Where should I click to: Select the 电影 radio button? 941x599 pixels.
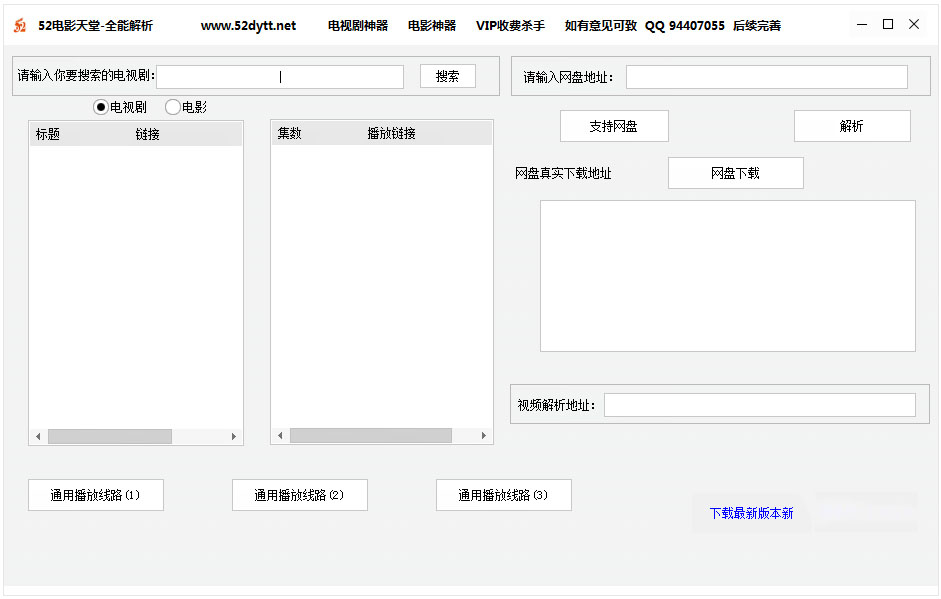click(x=173, y=107)
